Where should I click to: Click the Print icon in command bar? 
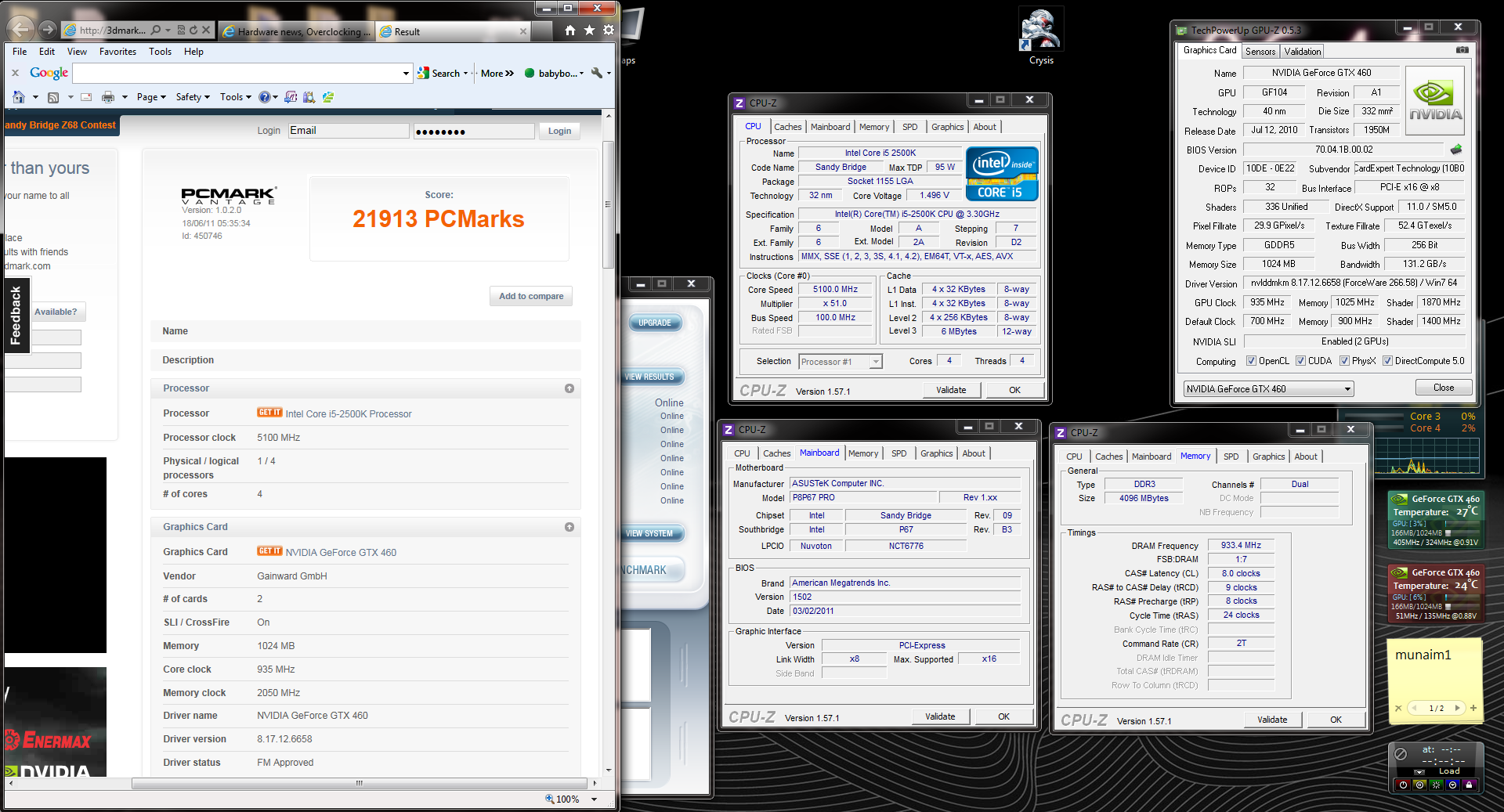point(108,97)
